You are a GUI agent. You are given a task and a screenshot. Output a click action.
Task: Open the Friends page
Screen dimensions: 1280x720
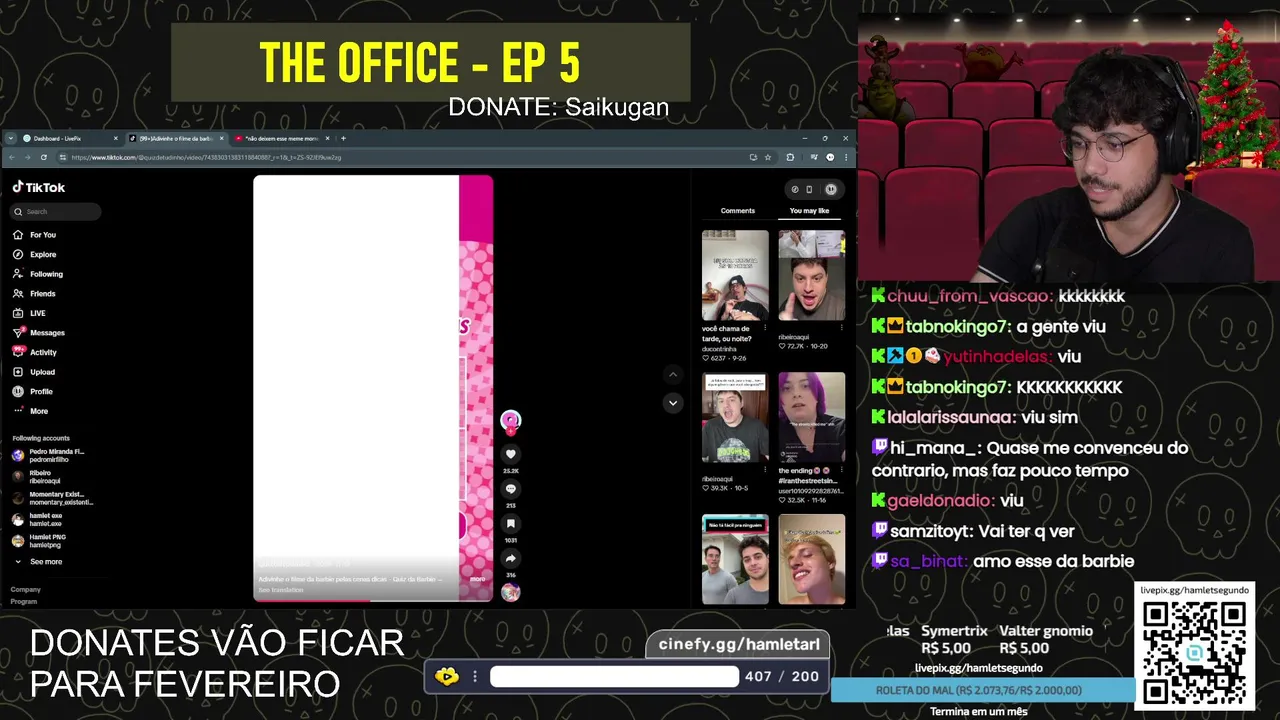[x=35, y=294]
